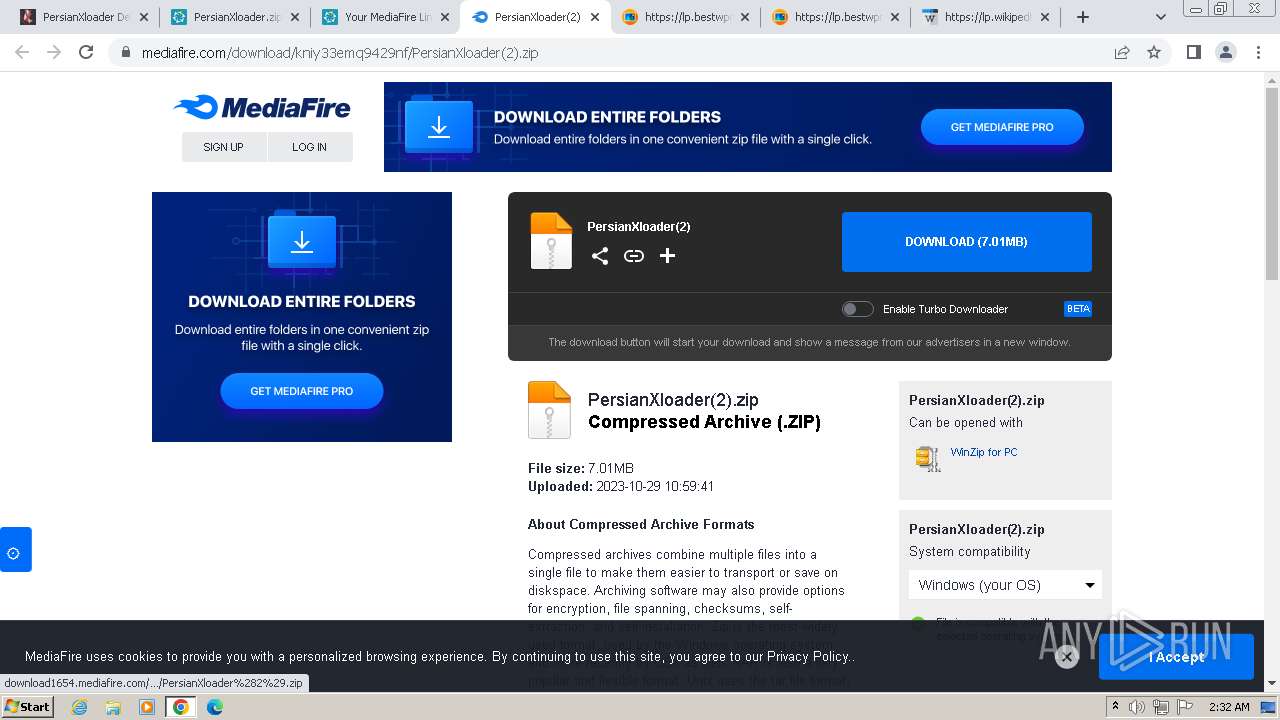Image resolution: width=1280 pixels, height=720 pixels.
Task: Click SIGN UP button
Action: [223, 147]
